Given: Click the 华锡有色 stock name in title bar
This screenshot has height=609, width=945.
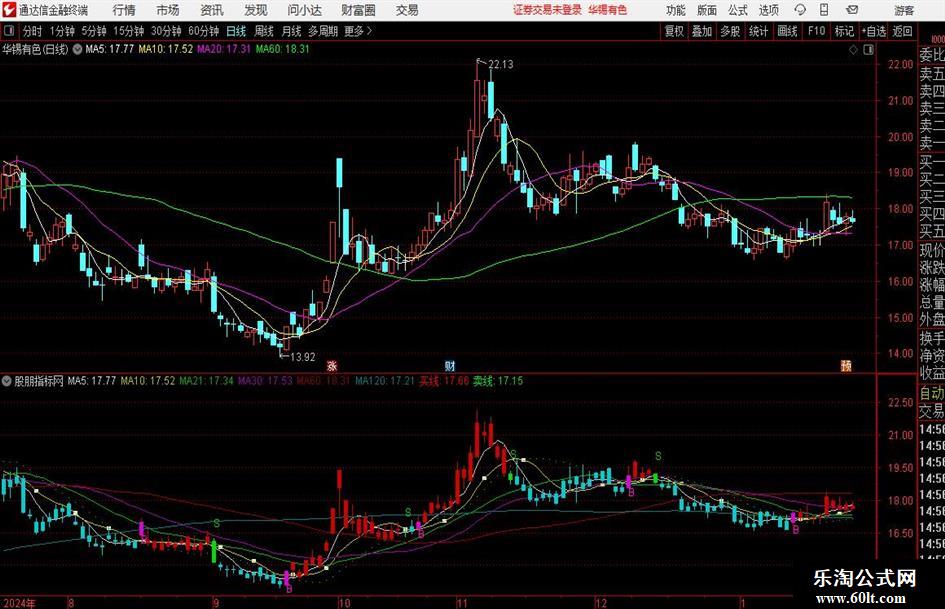Looking at the screenshot, I should coord(608,10).
